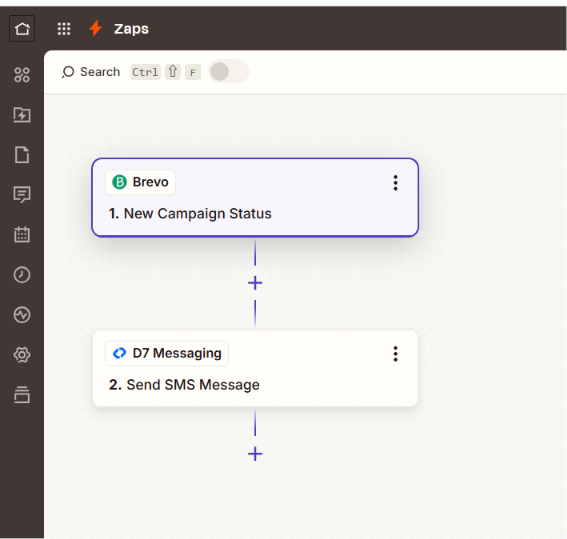Open the Home icon in top bar
This screenshot has height=539, width=567.
coord(22,29)
